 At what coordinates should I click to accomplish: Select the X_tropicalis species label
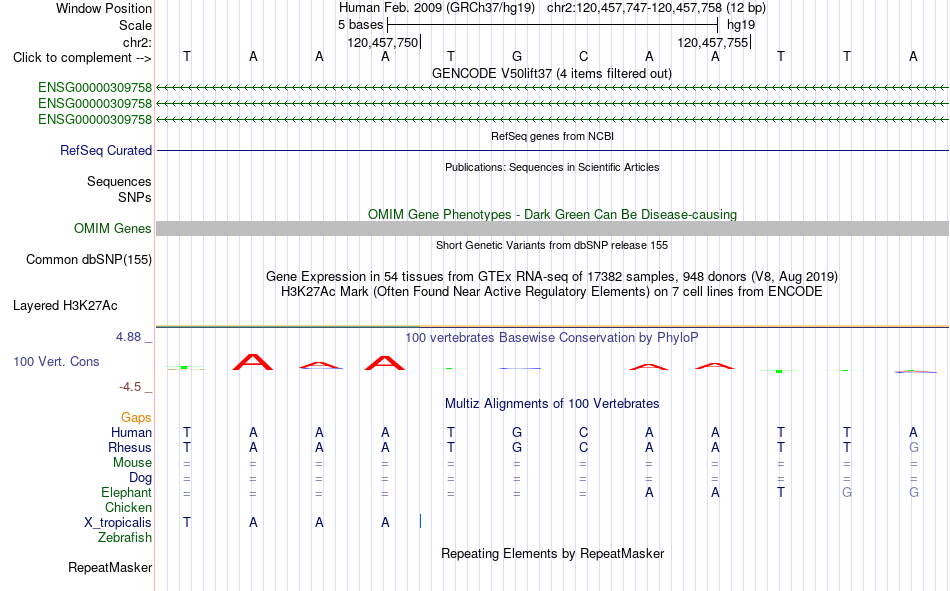point(118,523)
